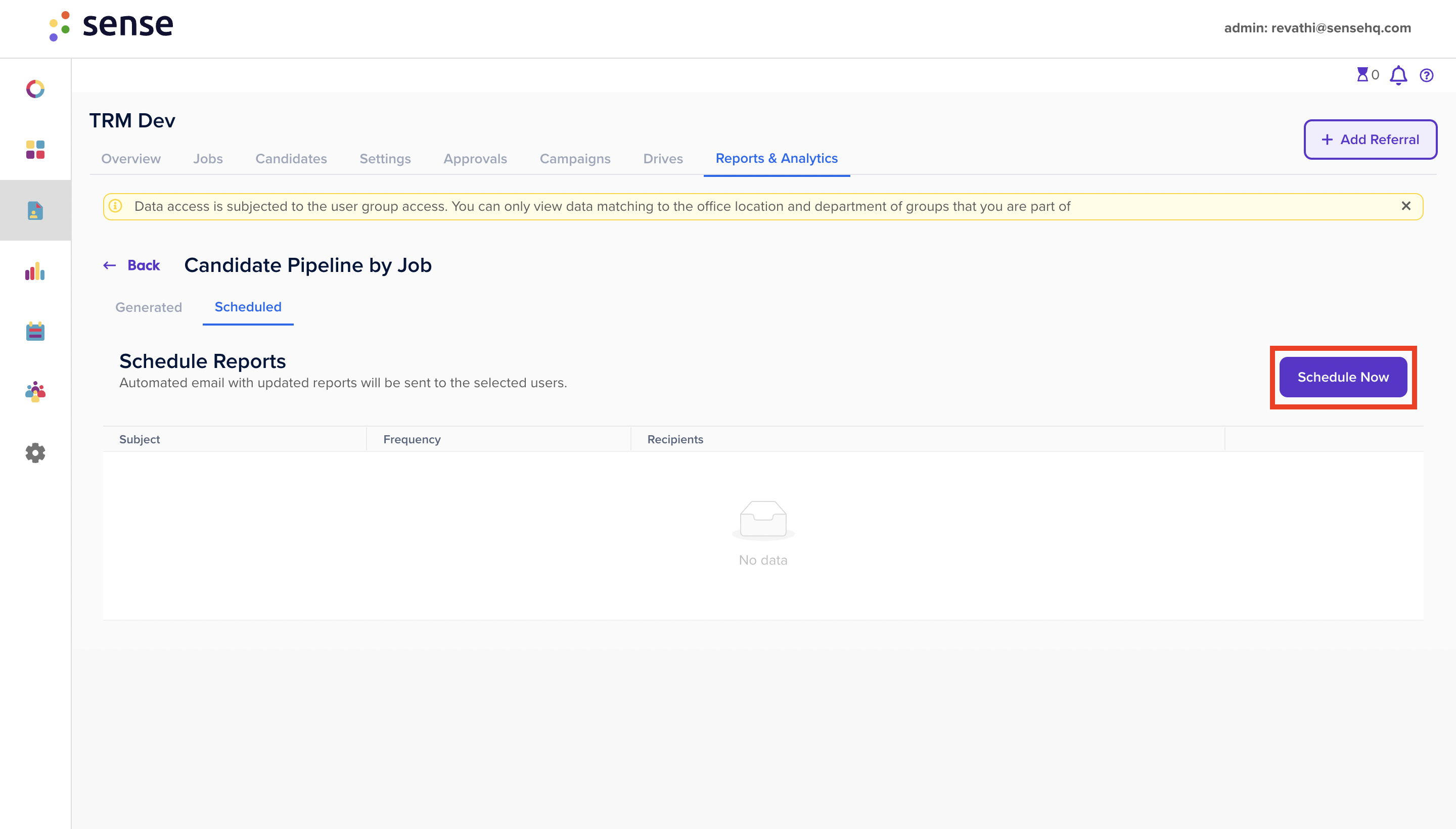1456x829 pixels.
Task: Go to the Candidates tab
Action: (291, 159)
